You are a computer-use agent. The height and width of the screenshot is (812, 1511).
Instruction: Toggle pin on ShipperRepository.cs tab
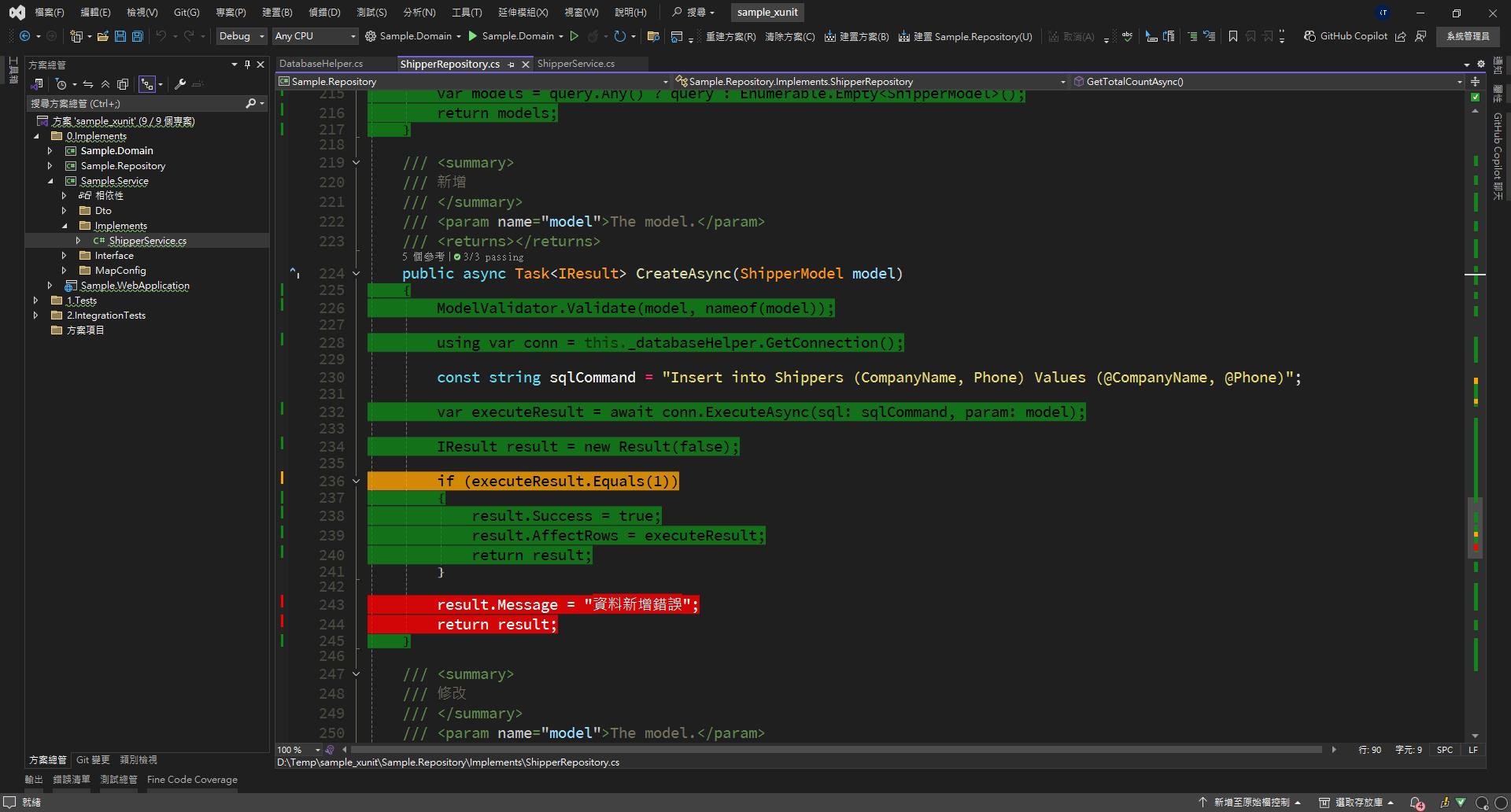[x=512, y=65]
